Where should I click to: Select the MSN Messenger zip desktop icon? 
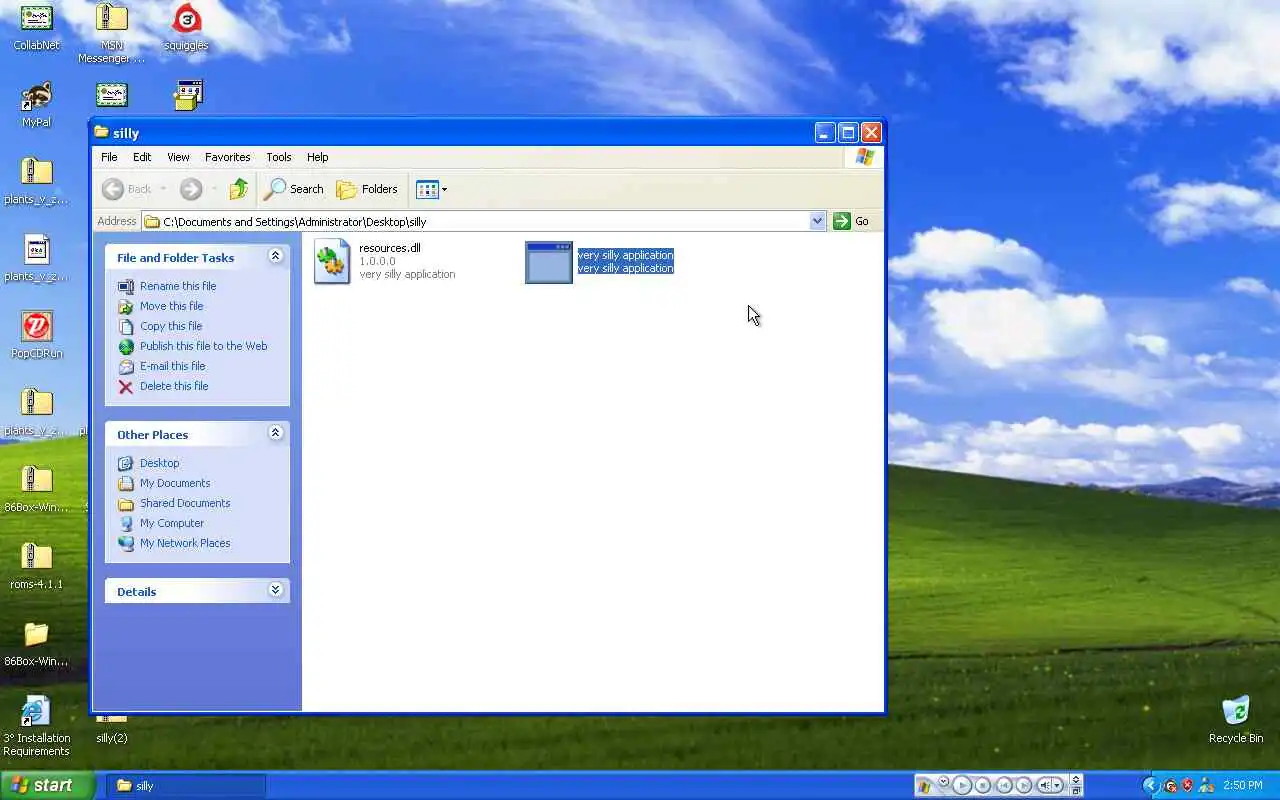[x=111, y=18]
